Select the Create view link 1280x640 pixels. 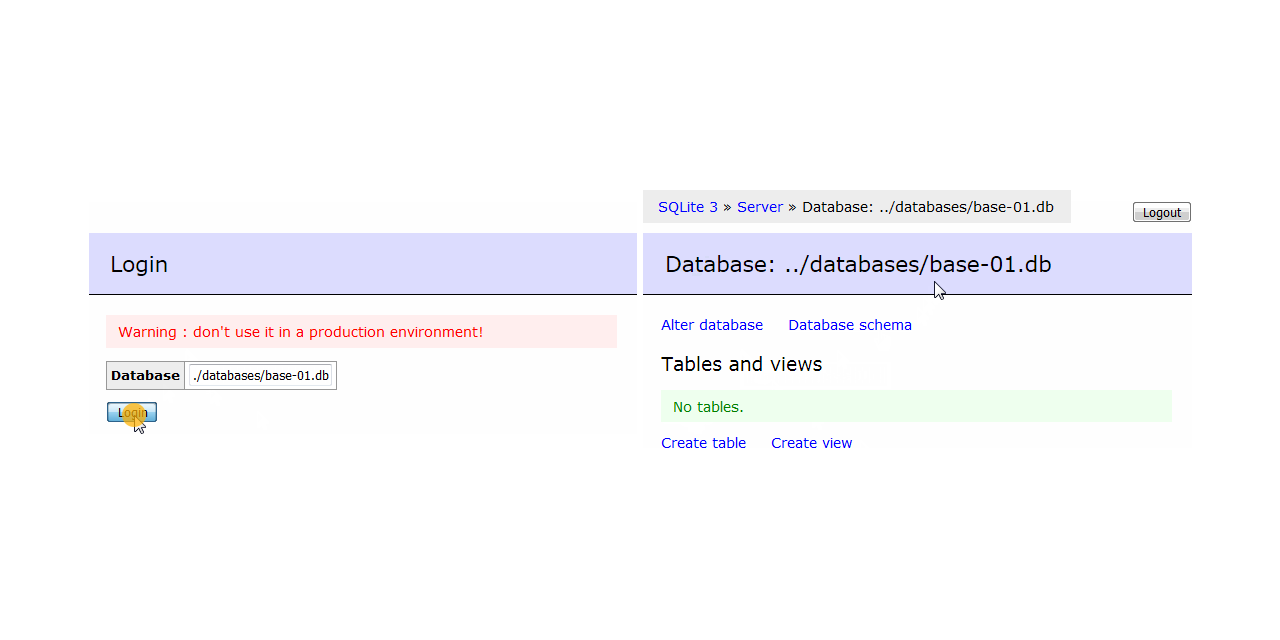[x=811, y=443]
